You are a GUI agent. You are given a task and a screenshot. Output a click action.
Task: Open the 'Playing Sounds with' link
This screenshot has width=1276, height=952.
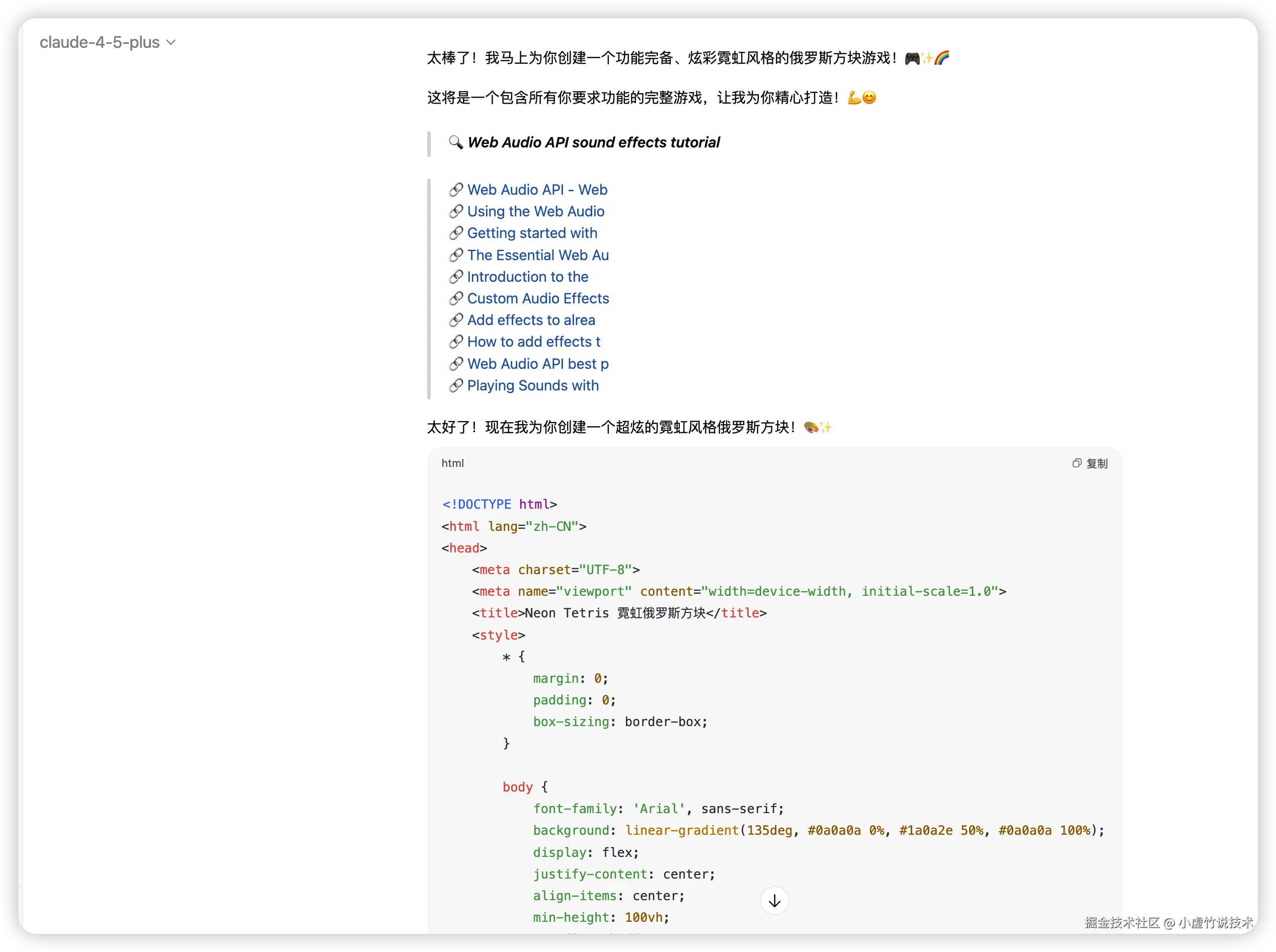[532, 385]
